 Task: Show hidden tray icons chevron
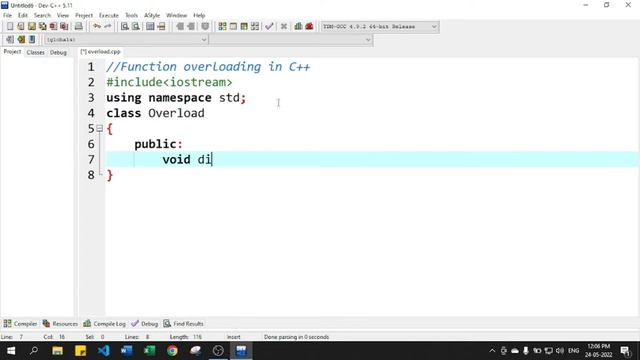(492, 351)
